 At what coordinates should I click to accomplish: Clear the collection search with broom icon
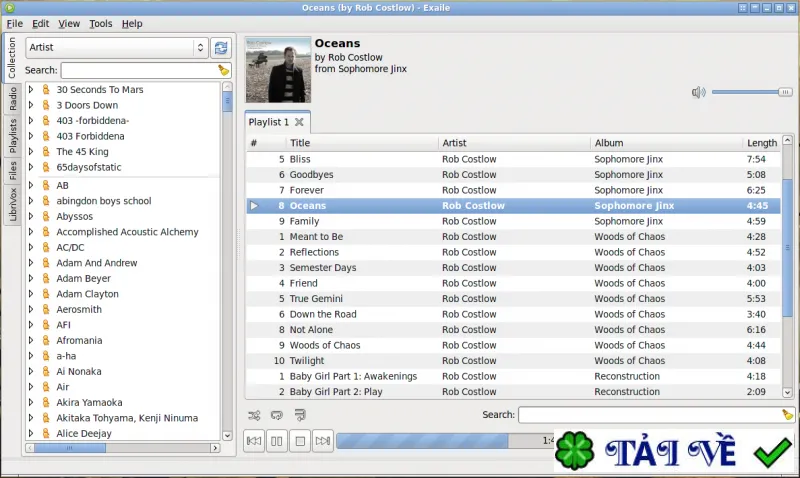point(223,70)
